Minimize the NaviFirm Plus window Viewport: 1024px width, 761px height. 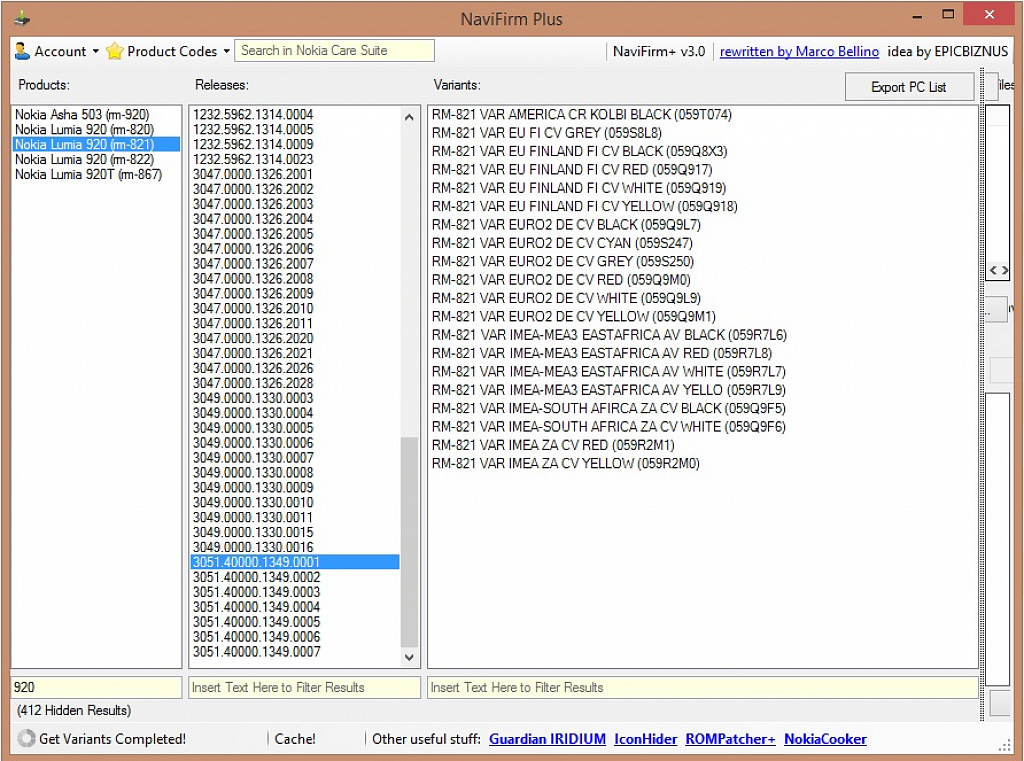tap(918, 16)
